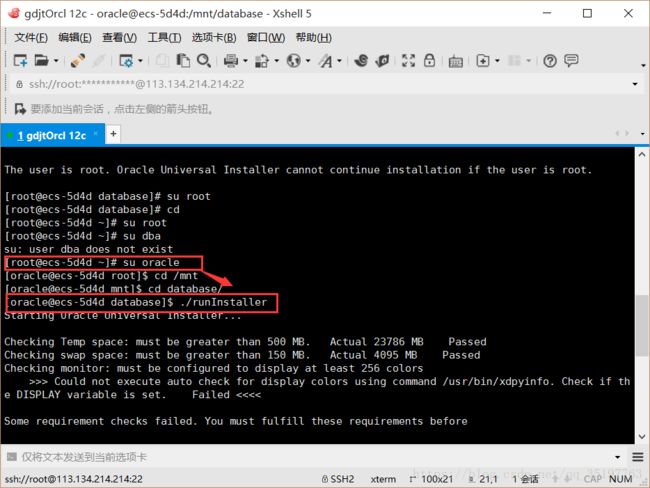Image resolution: width=650 pixels, height=488 pixels.
Task: Click the plus button for new tab
Action: pos(113,134)
